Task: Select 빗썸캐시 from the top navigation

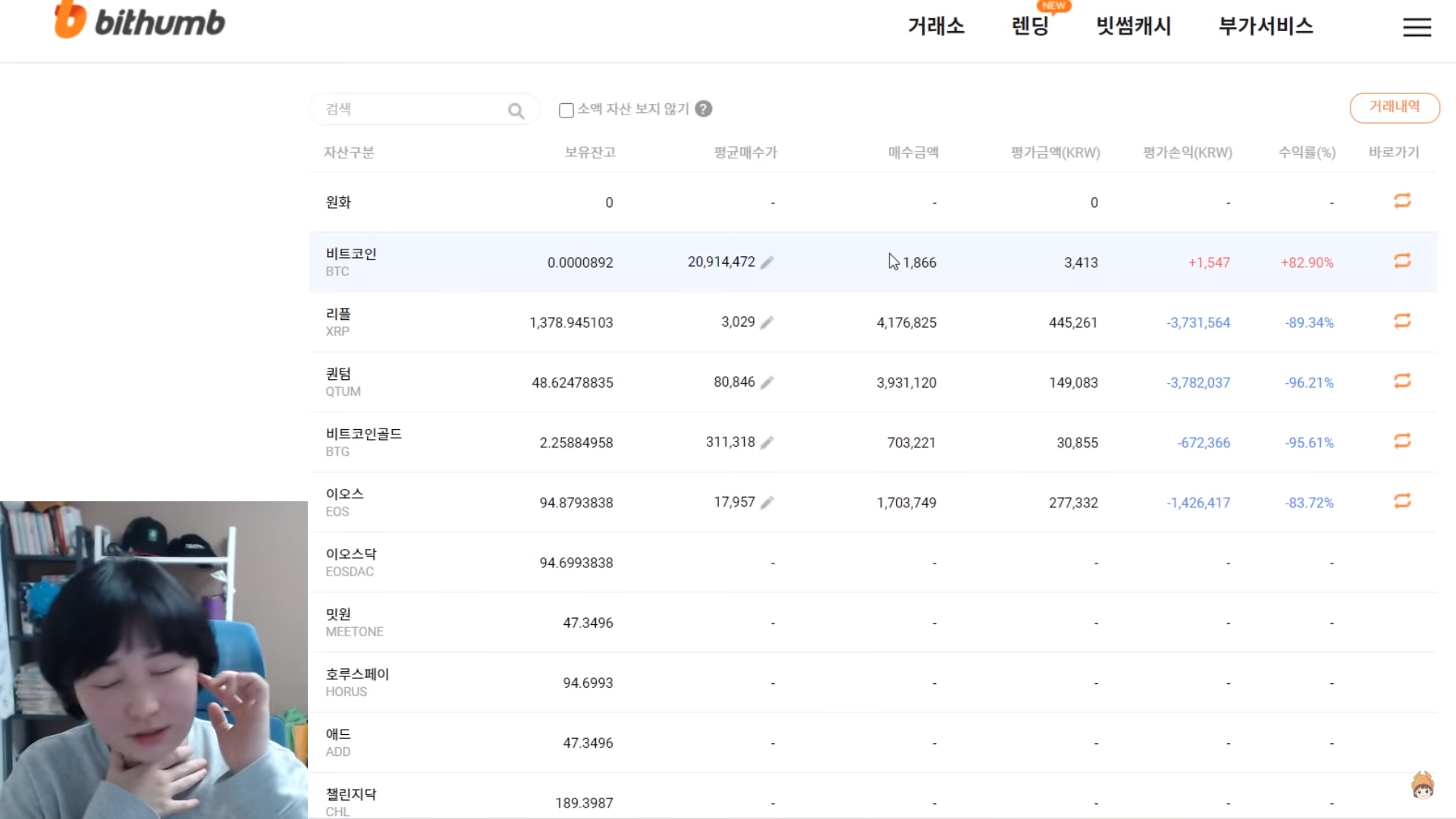Action: [1132, 27]
